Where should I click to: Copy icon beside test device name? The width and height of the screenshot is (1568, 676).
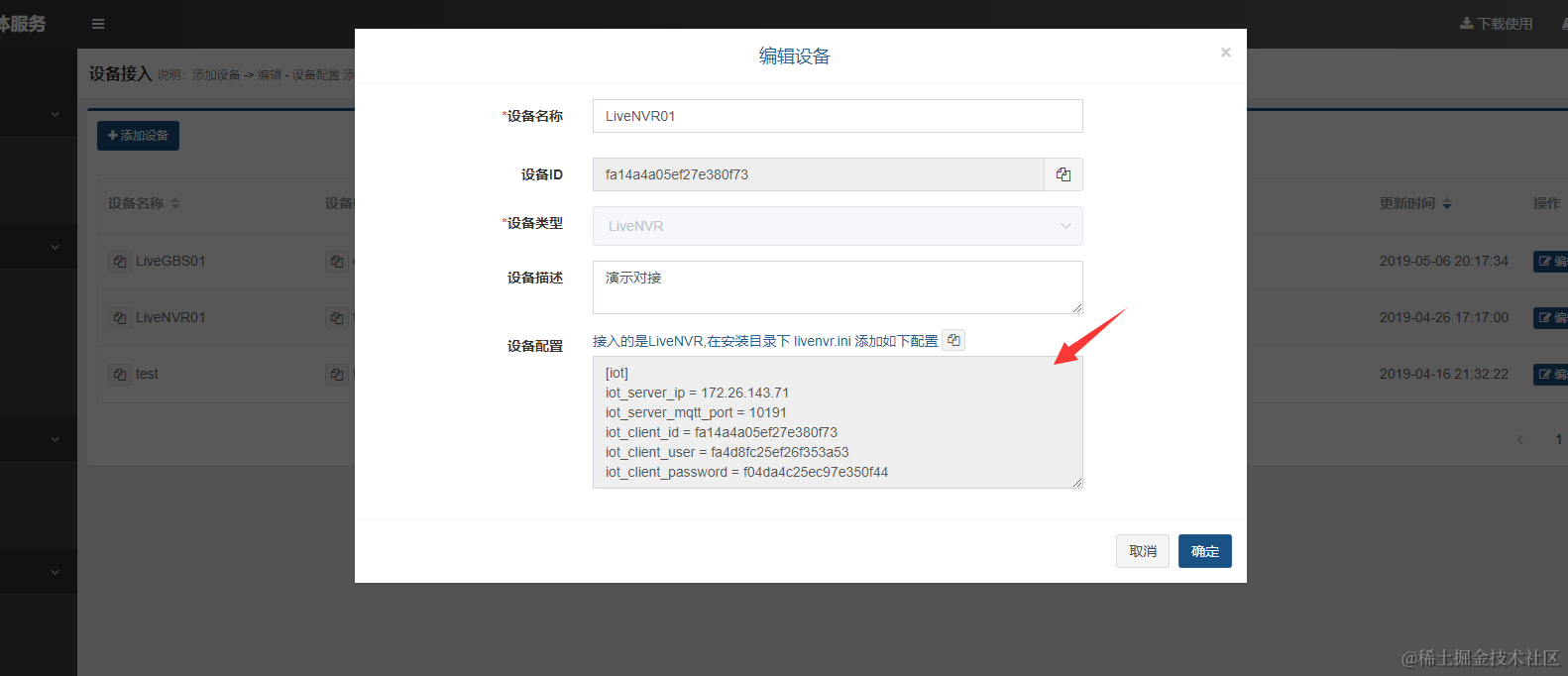pos(120,375)
